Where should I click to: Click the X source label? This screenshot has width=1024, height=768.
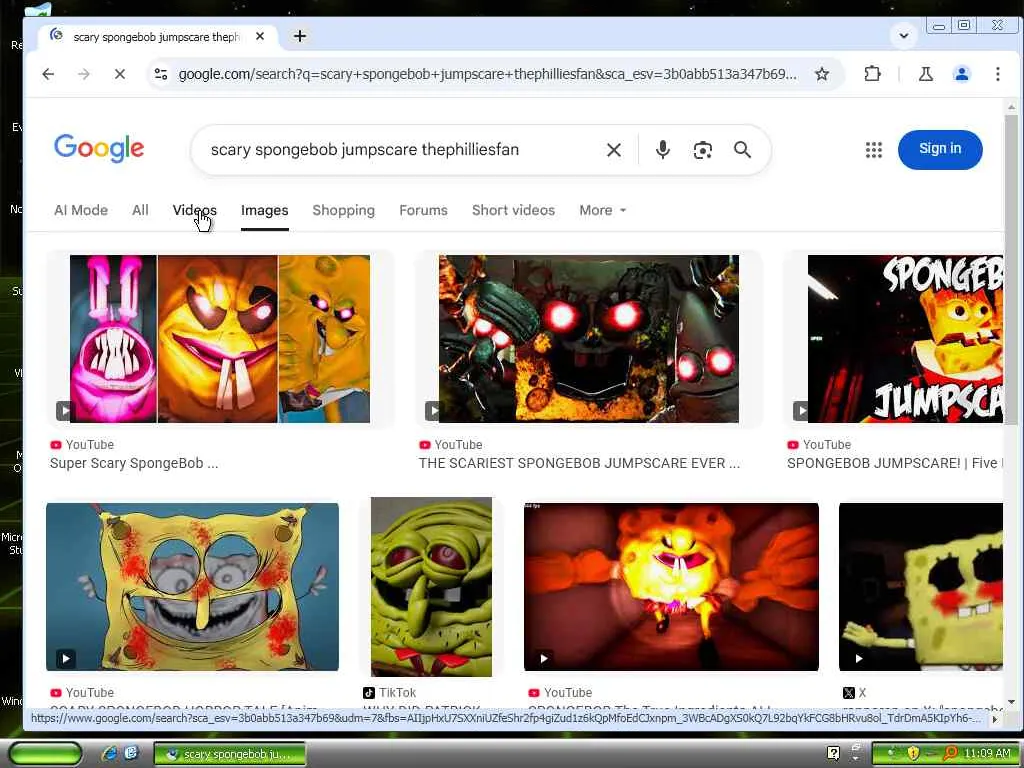pos(854,693)
